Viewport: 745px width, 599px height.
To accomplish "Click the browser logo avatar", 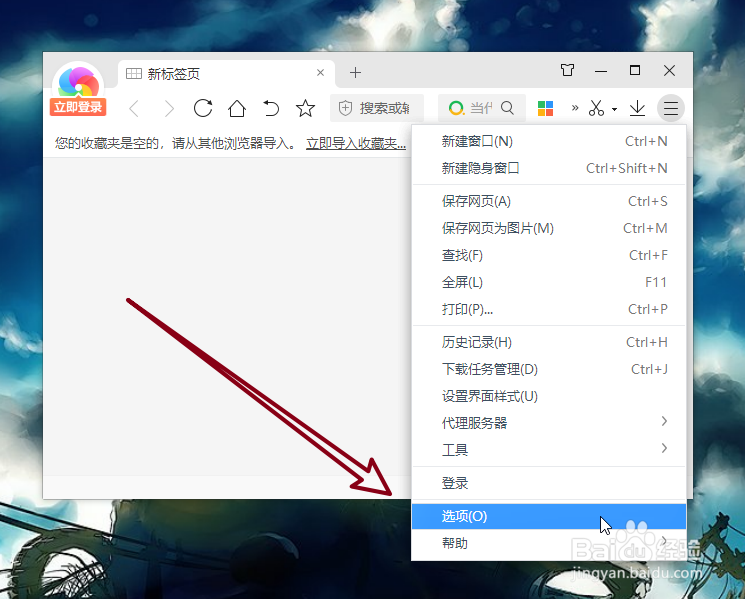I will [x=78, y=81].
